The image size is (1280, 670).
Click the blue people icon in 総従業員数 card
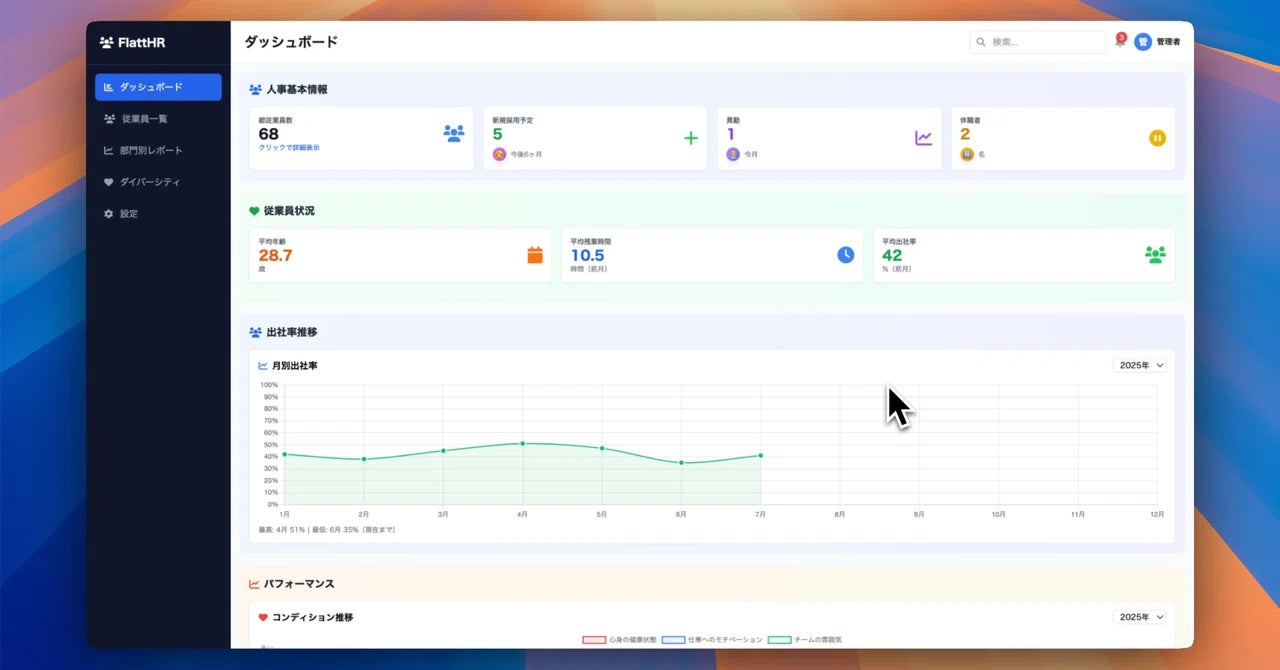454,133
